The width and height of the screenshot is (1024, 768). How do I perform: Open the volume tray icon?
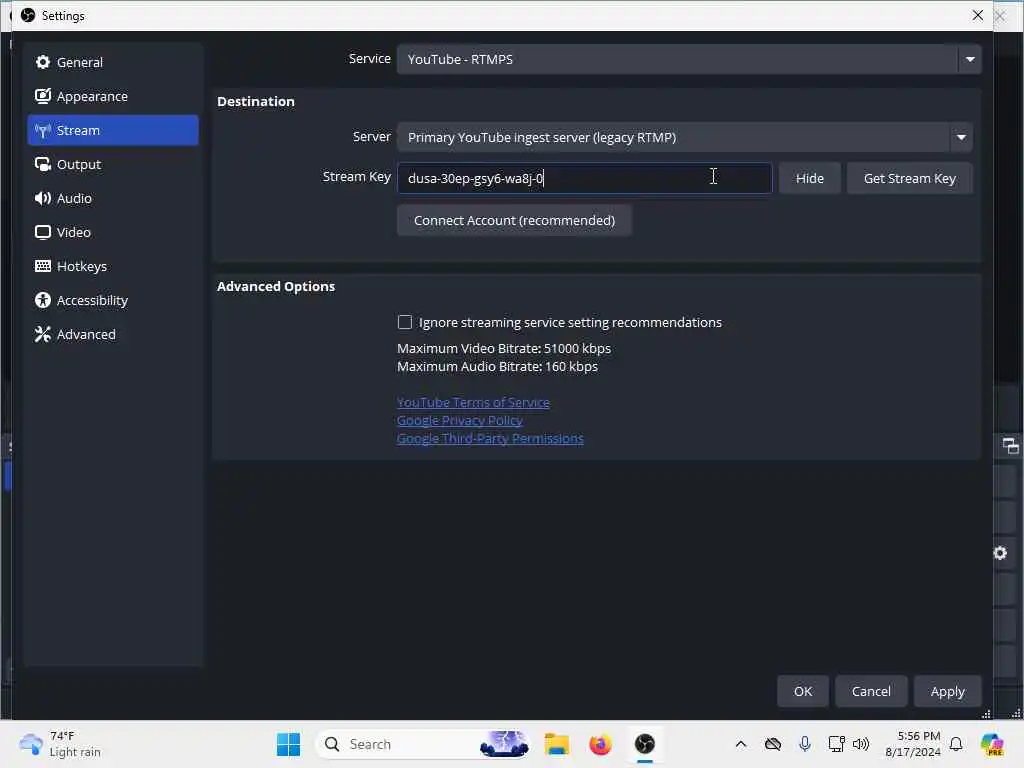861,744
